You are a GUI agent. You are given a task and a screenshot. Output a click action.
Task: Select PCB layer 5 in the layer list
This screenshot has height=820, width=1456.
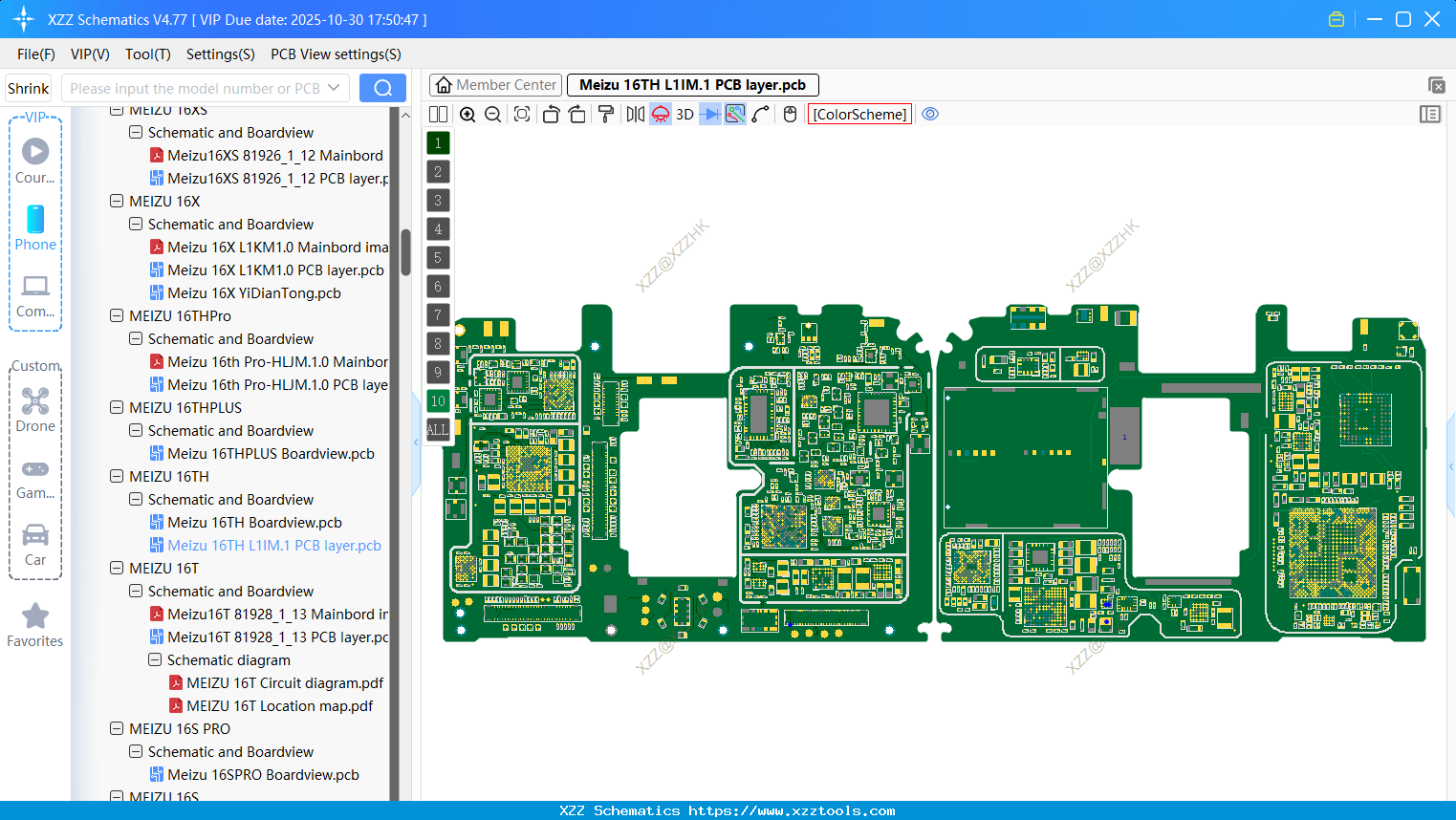click(438, 257)
